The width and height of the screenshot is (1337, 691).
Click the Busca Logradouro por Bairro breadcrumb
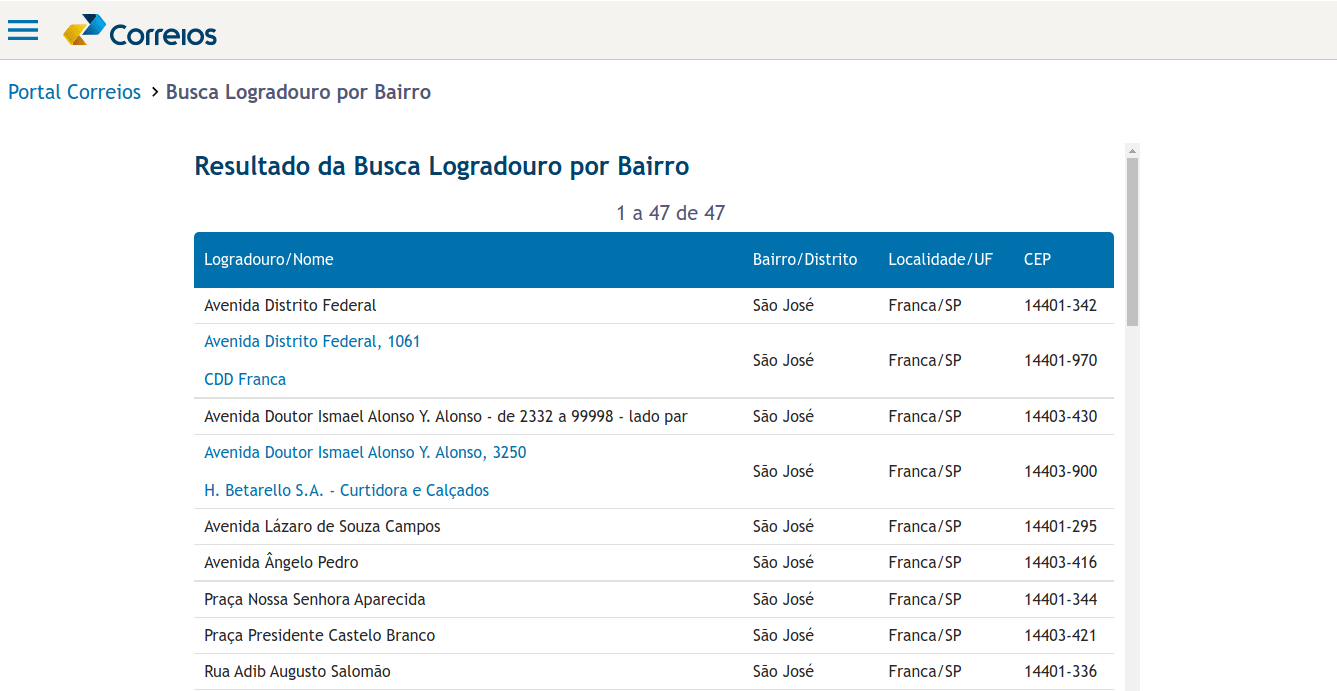(298, 92)
